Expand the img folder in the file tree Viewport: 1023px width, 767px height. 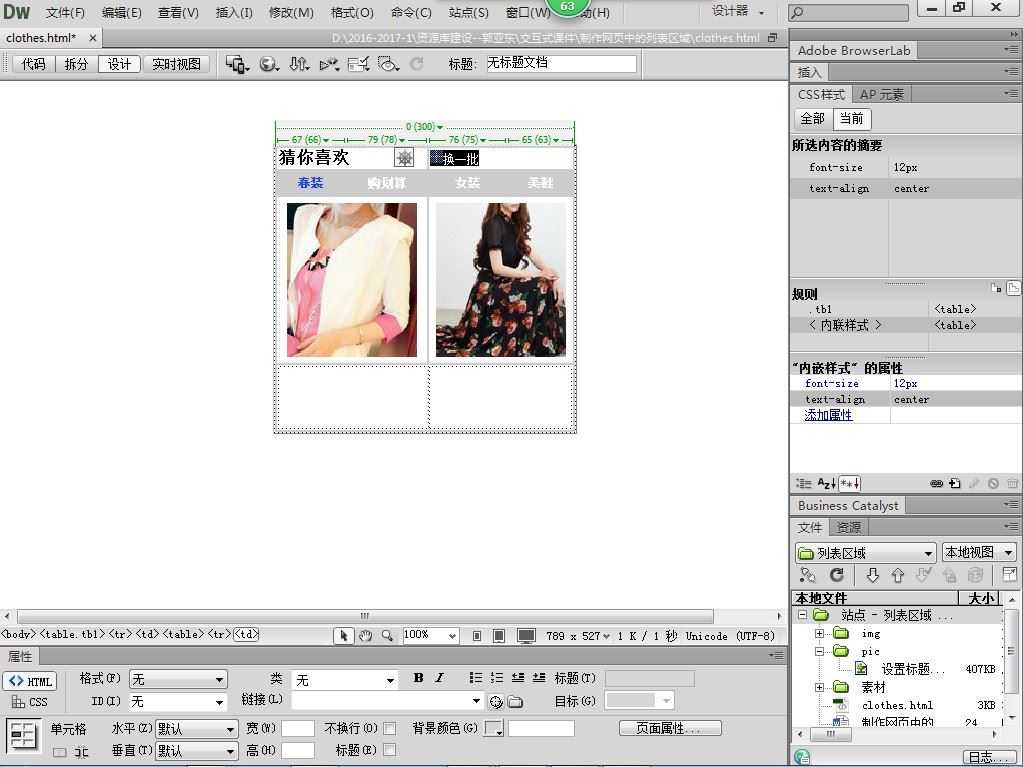819,634
